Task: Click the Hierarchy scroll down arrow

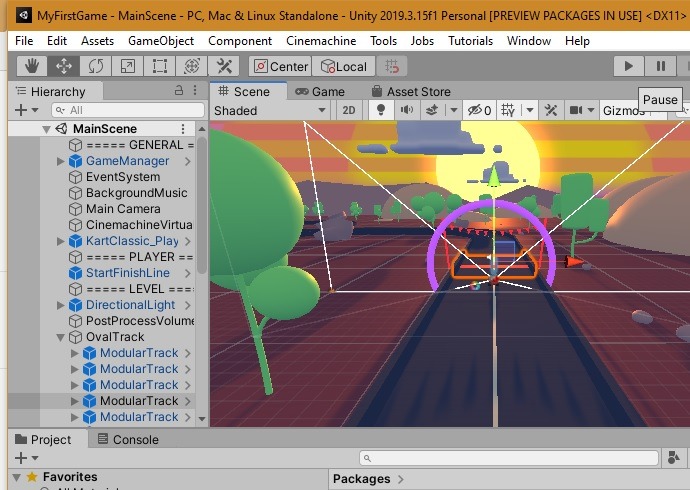Action: (x=202, y=418)
